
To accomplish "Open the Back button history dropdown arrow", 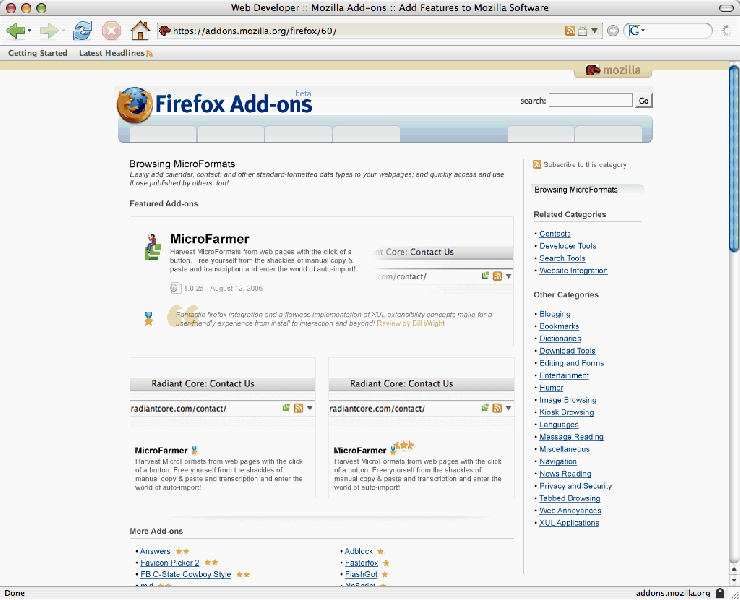I will [30, 31].
